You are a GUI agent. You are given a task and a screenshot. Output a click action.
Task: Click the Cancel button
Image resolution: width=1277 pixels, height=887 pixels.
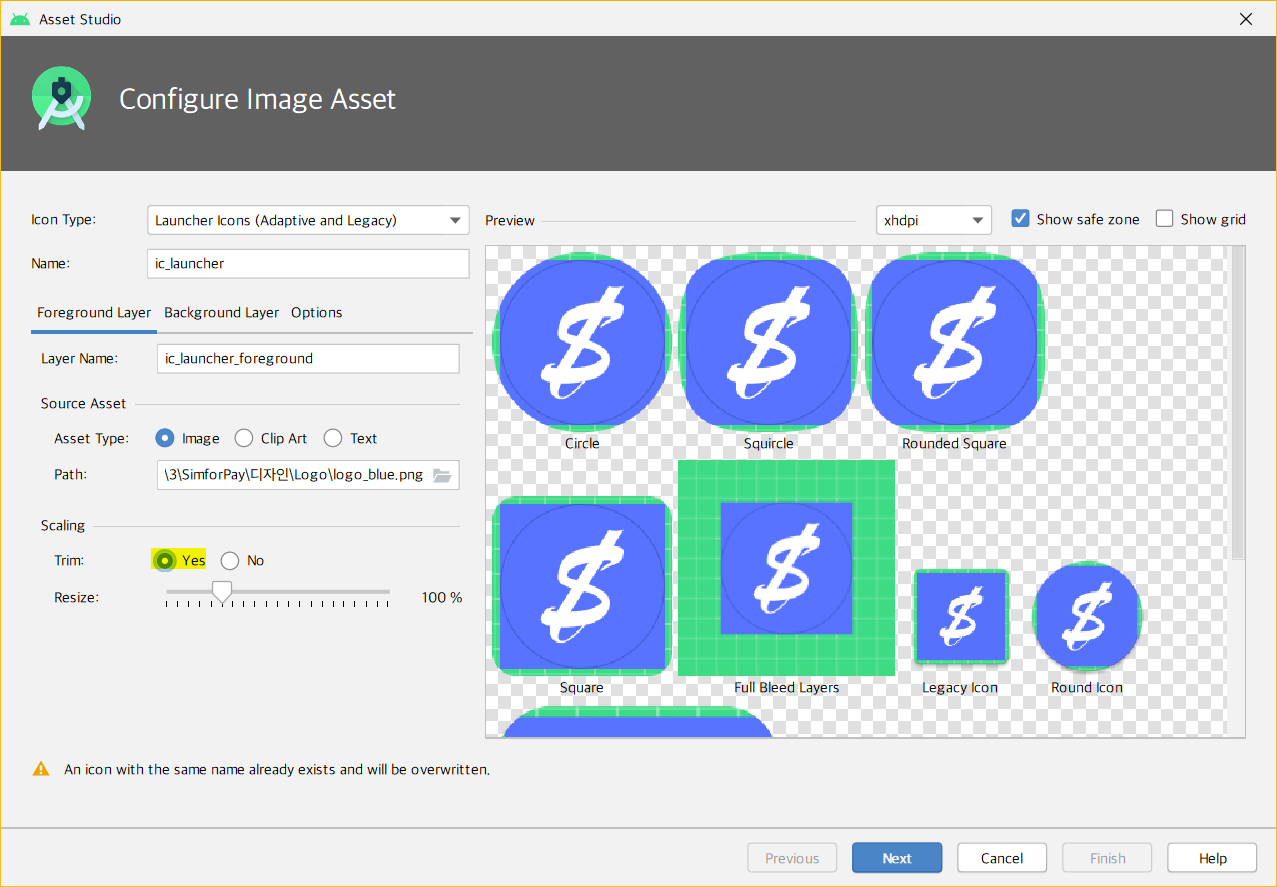(x=1002, y=858)
